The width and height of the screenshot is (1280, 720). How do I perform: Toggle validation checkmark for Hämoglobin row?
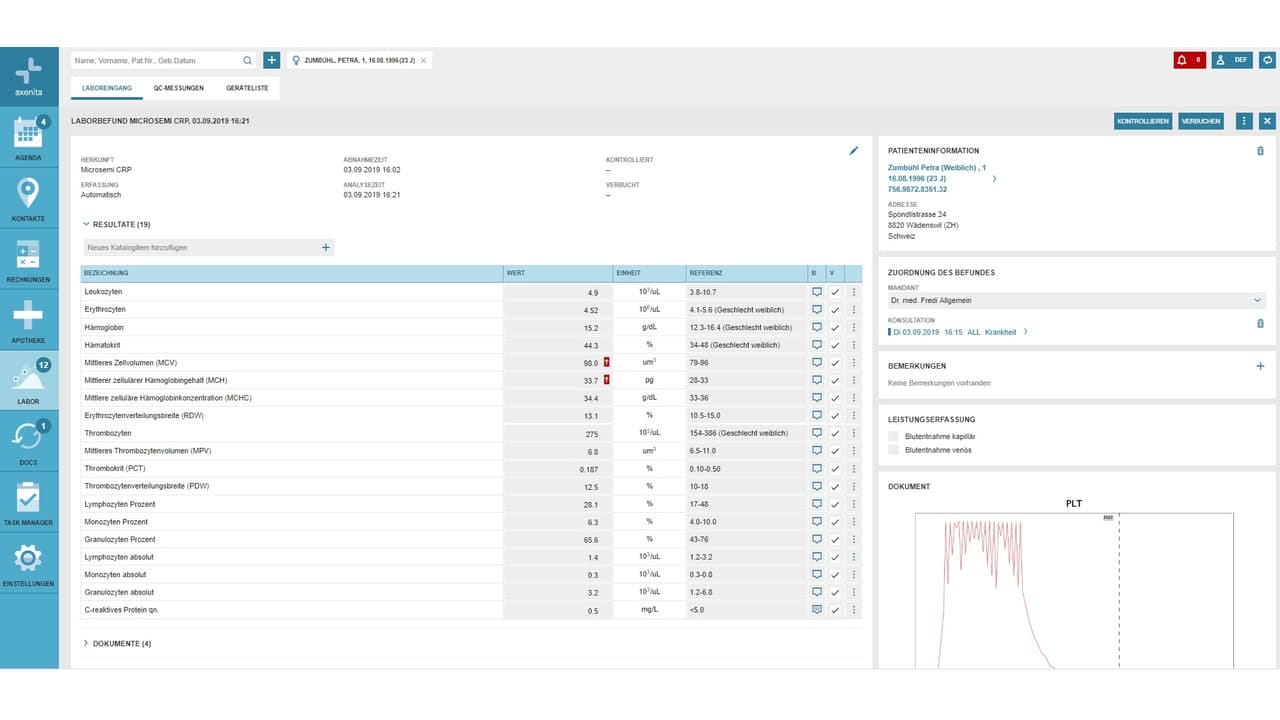(x=835, y=327)
